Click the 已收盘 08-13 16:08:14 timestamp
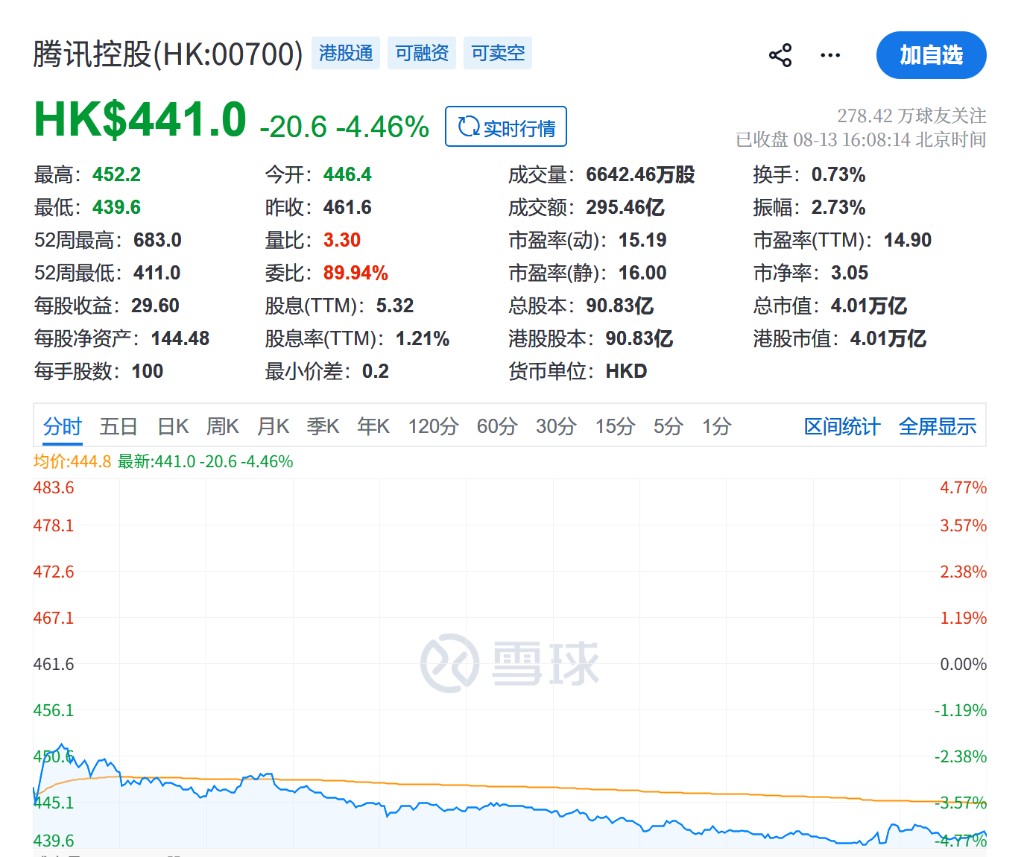This screenshot has height=857, width=1024. click(x=861, y=140)
